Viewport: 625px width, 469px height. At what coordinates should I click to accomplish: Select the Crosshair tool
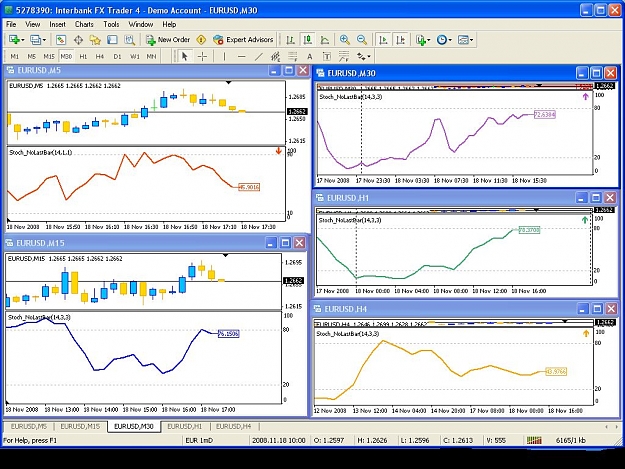coord(202,56)
